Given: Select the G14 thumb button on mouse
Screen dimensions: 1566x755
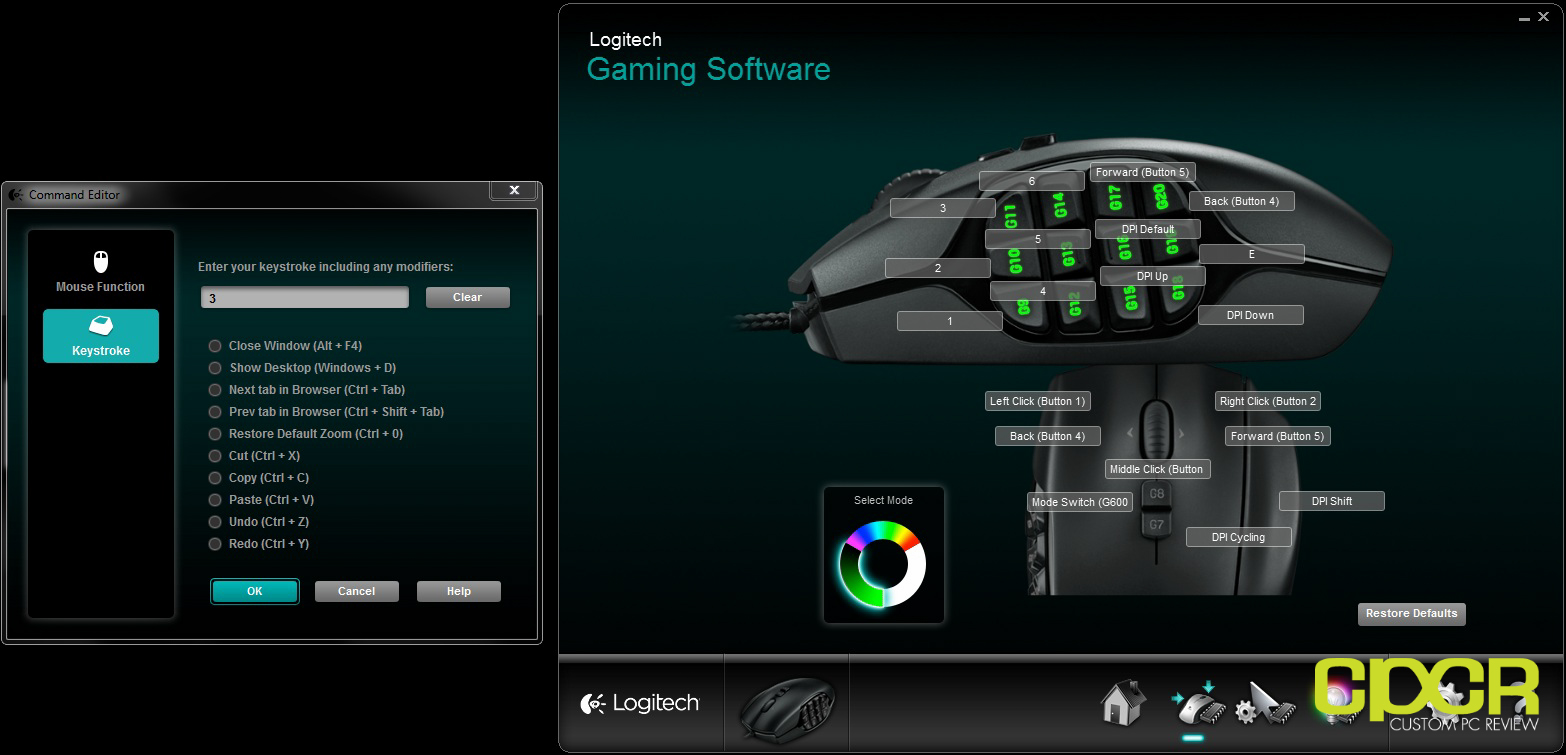Looking at the screenshot, I should 1059,205.
